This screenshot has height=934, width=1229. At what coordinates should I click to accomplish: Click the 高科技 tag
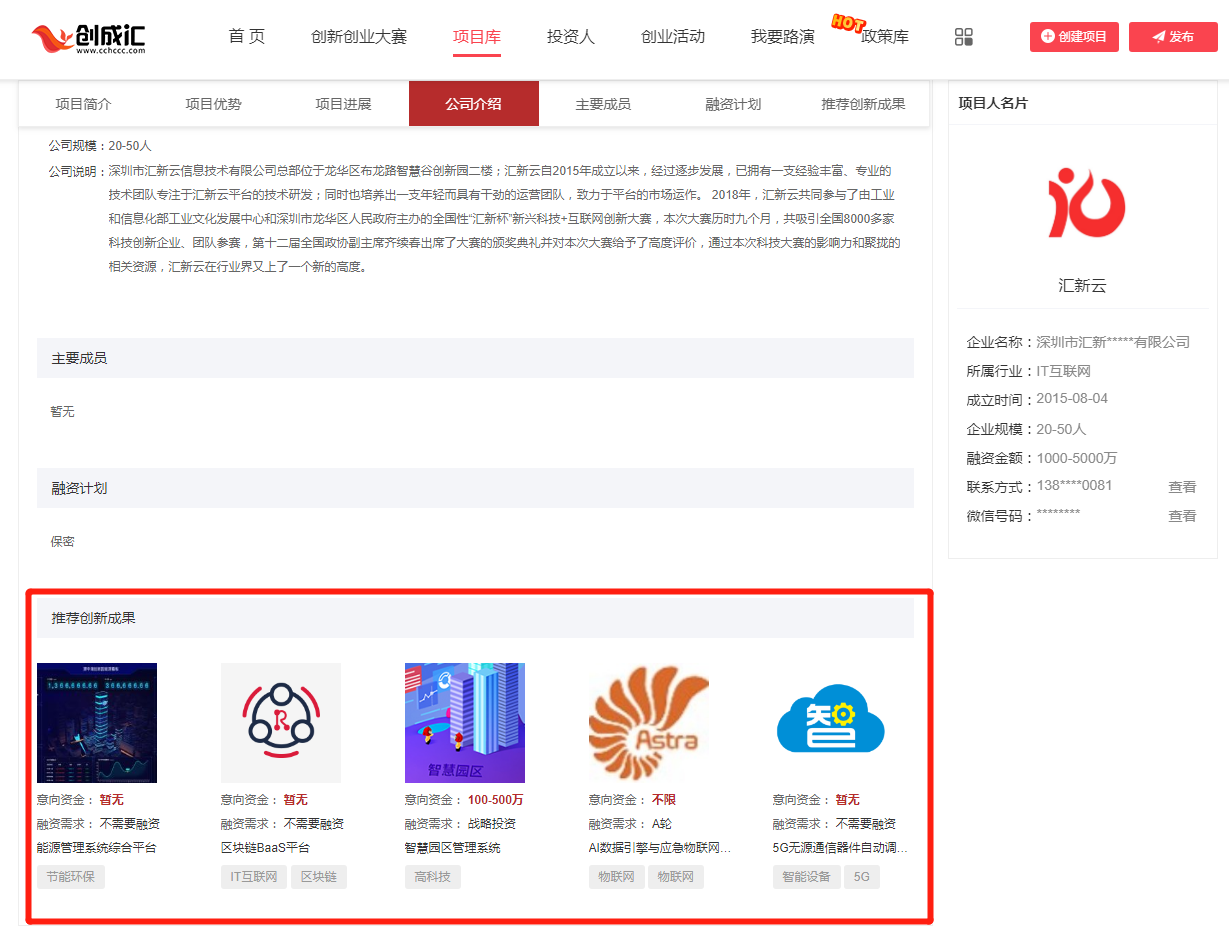coord(433,877)
